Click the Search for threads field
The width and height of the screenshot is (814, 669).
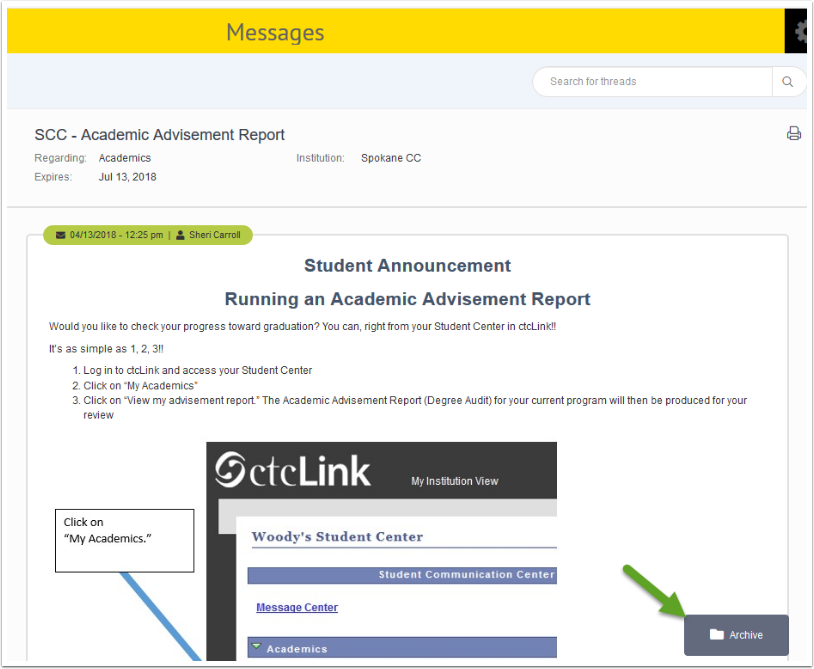coord(653,81)
